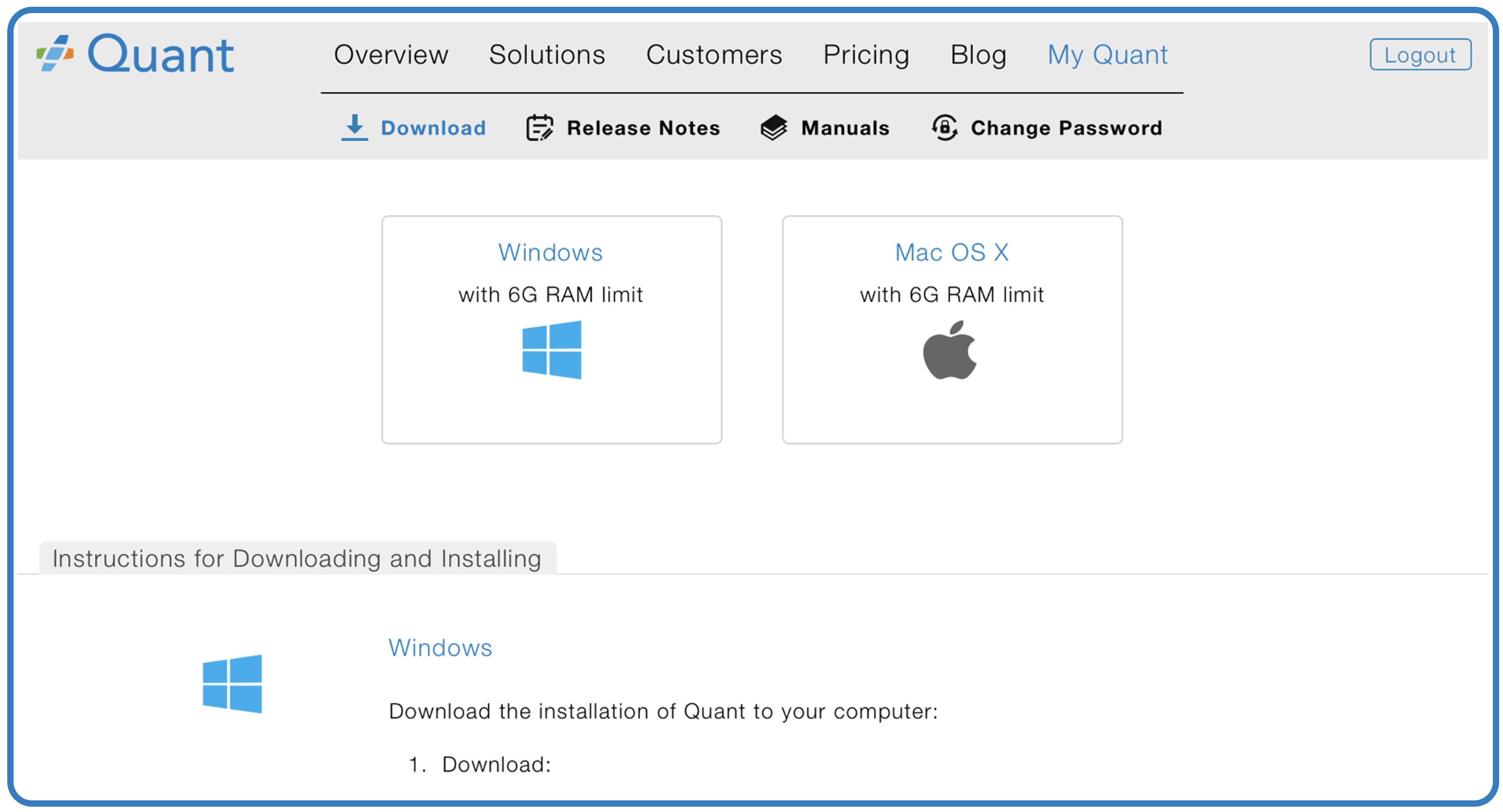Screen dimensions: 1503x812
Task: Open the Overview page
Action: click(391, 55)
